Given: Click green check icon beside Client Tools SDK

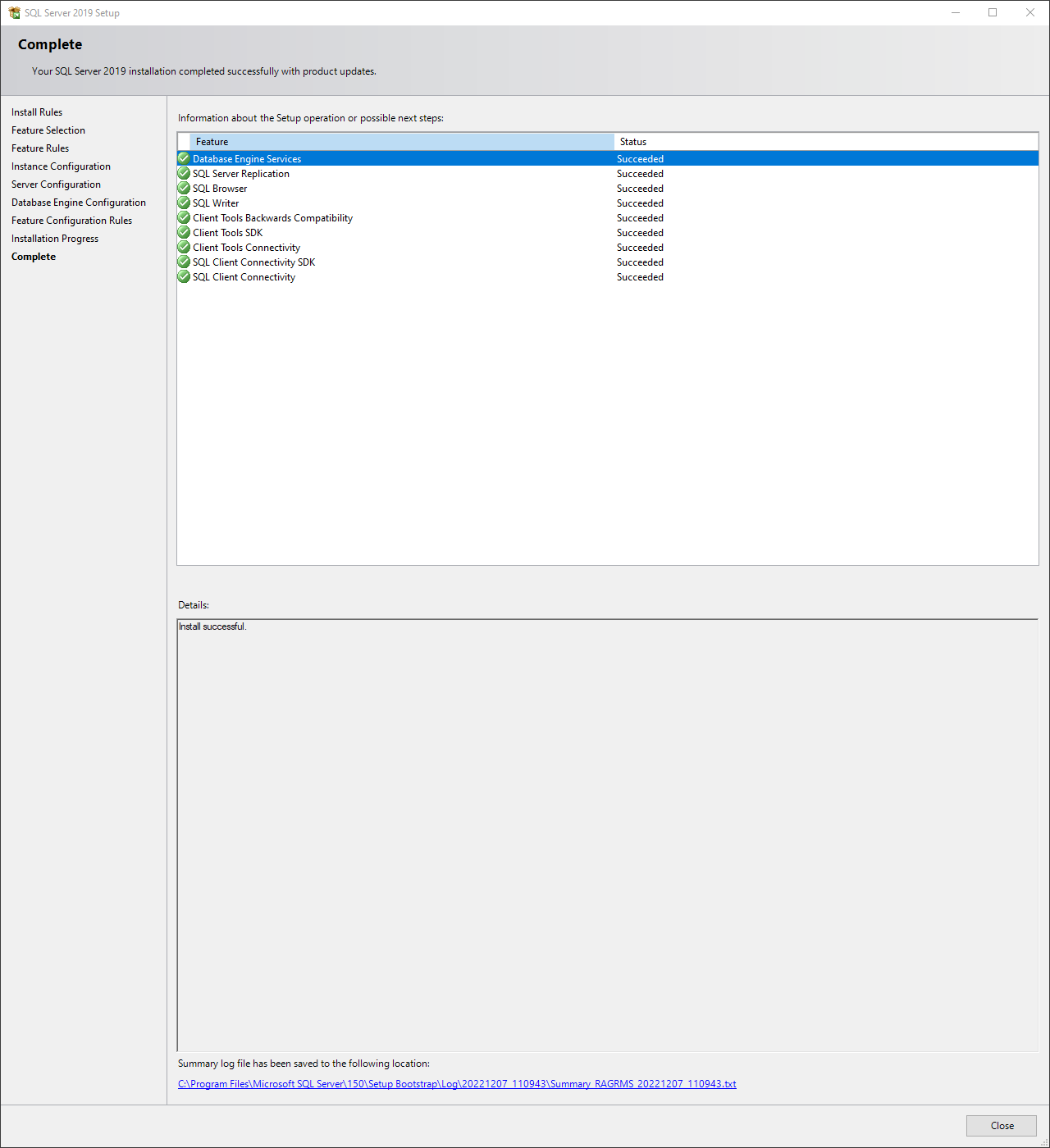Looking at the screenshot, I should 184,232.
